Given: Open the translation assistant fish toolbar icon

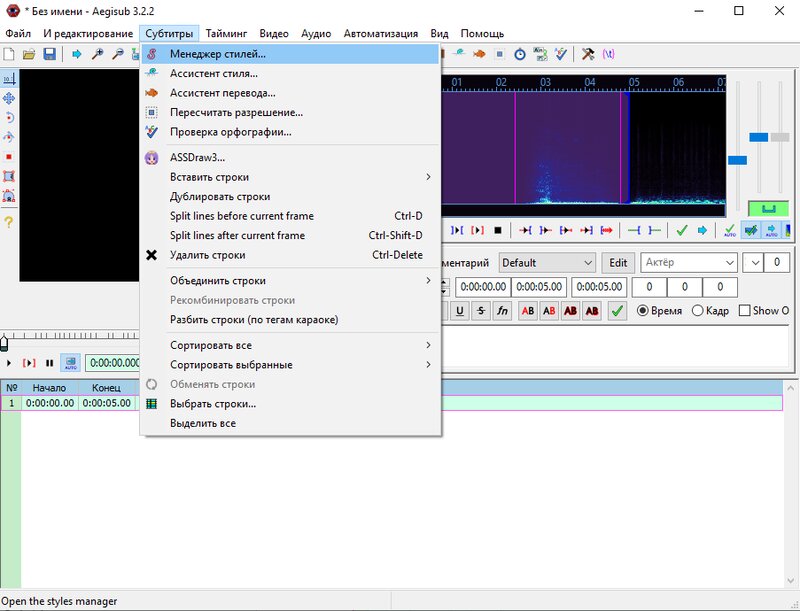Looking at the screenshot, I should [x=479, y=54].
